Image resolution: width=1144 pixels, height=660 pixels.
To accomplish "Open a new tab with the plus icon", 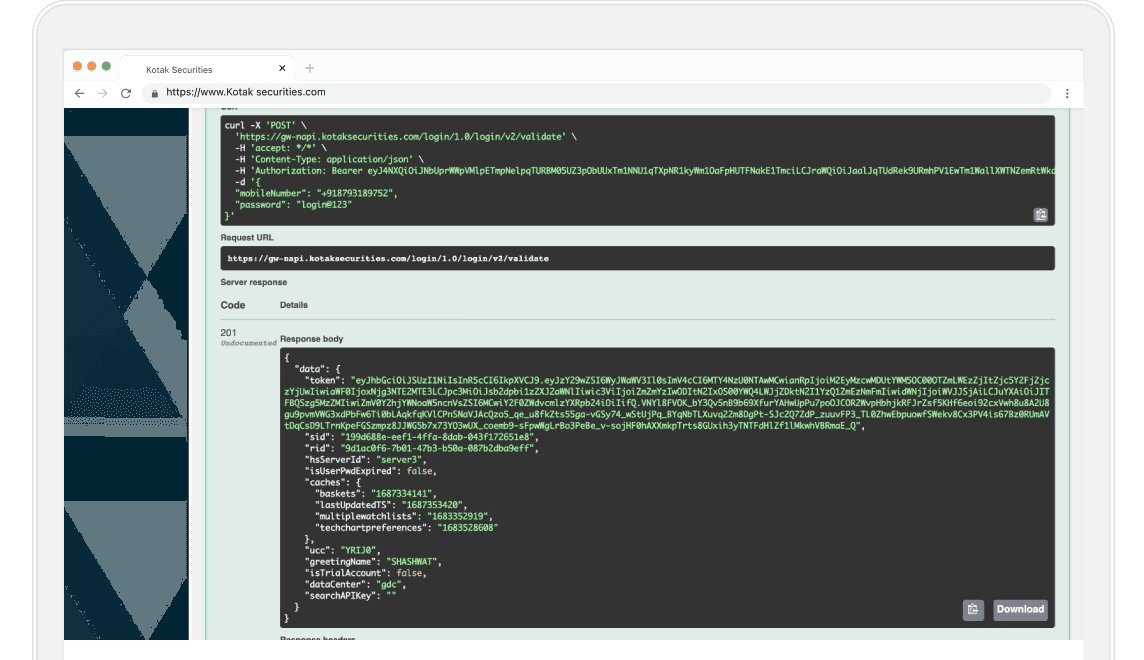I will coord(309,66).
